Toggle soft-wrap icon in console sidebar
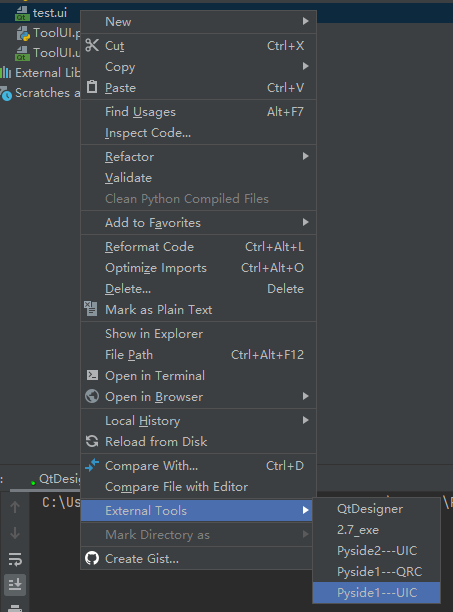 (15, 559)
